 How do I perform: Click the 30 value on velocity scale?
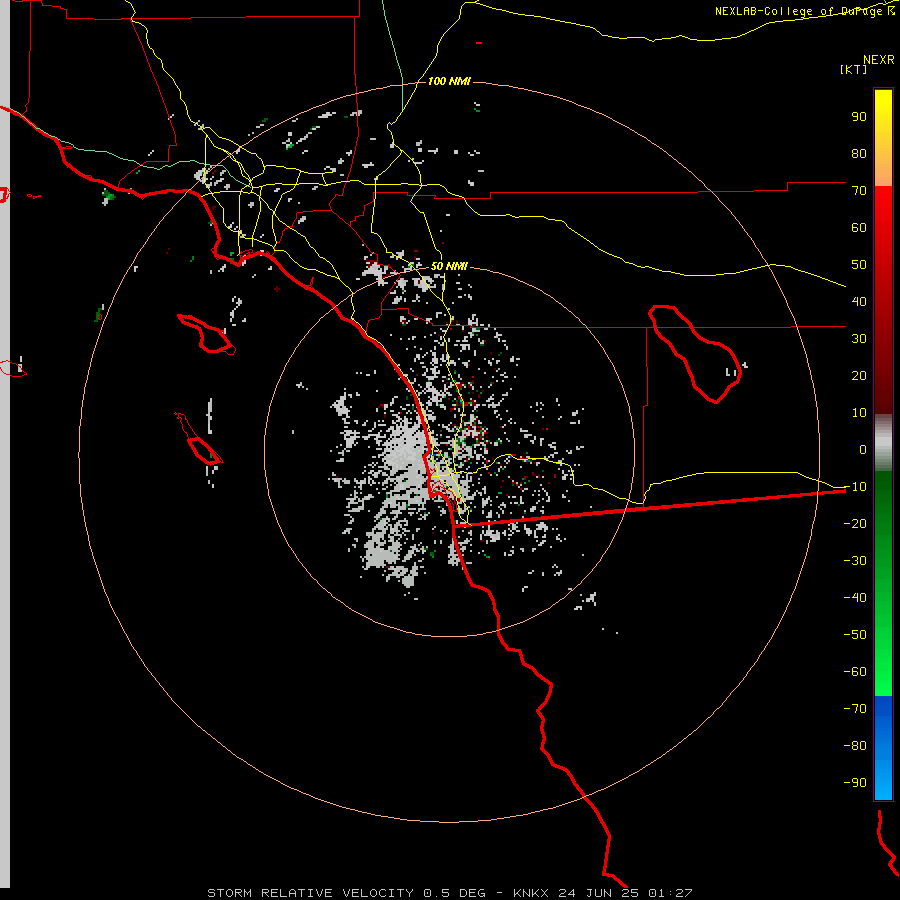click(859, 339)
